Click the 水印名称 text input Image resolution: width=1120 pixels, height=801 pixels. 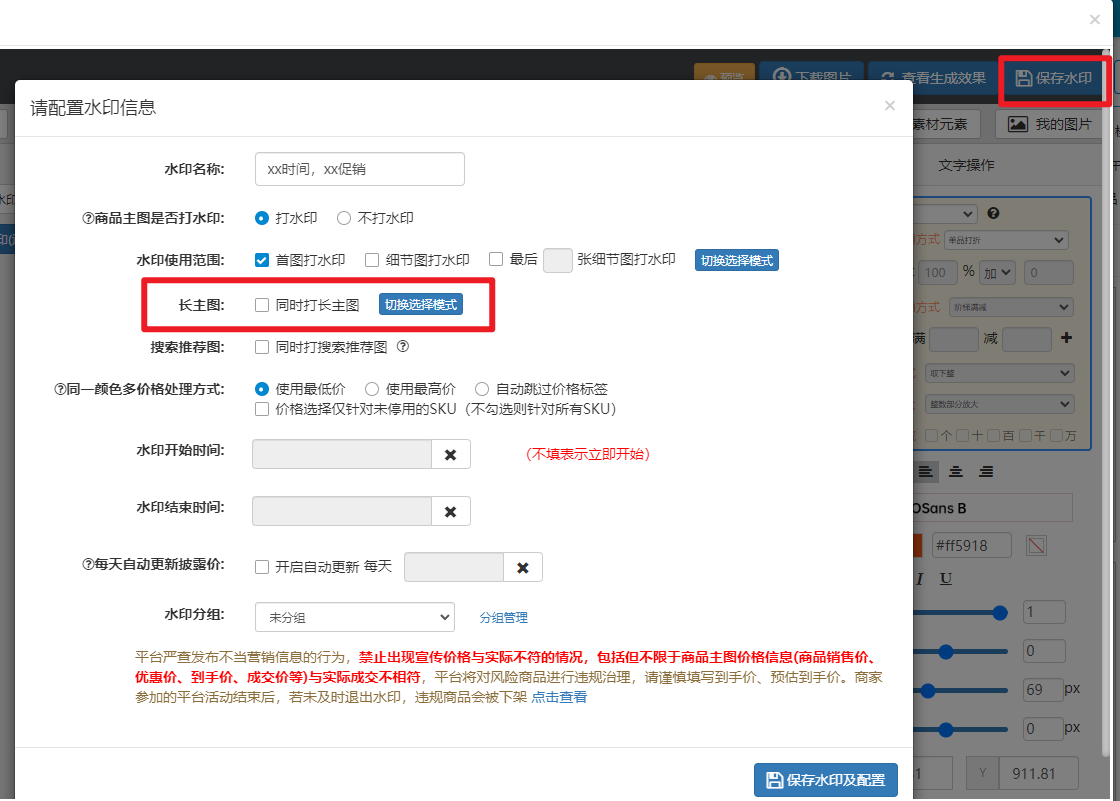click(360, 169)
